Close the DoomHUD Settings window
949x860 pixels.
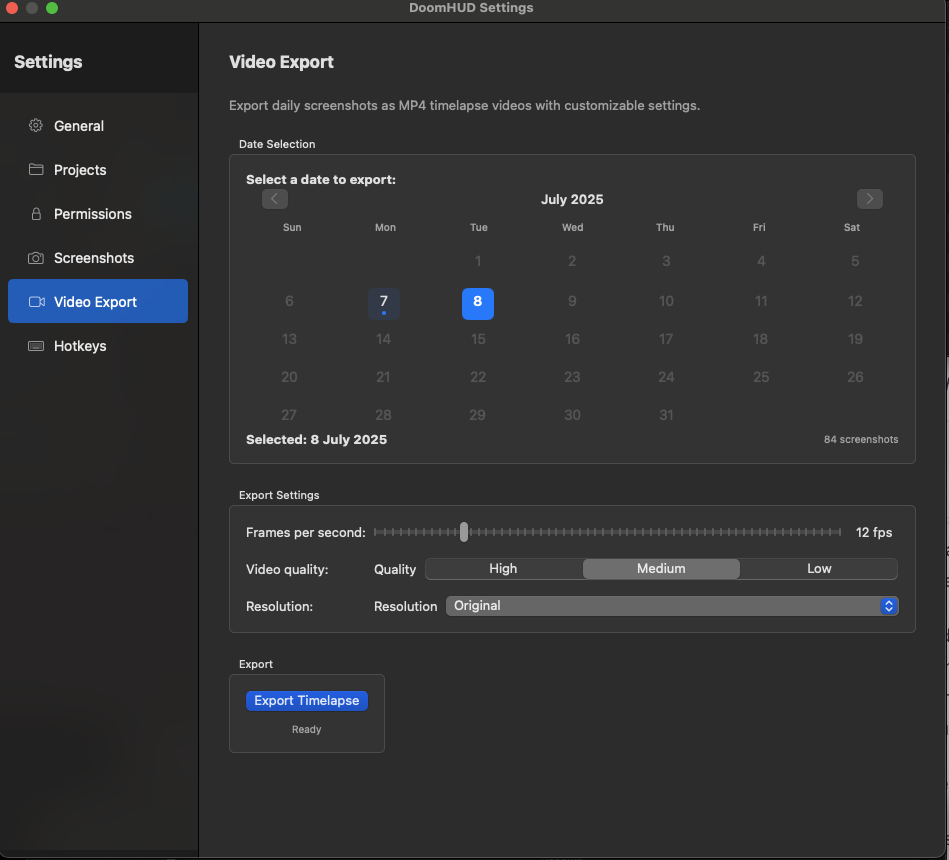11,8
